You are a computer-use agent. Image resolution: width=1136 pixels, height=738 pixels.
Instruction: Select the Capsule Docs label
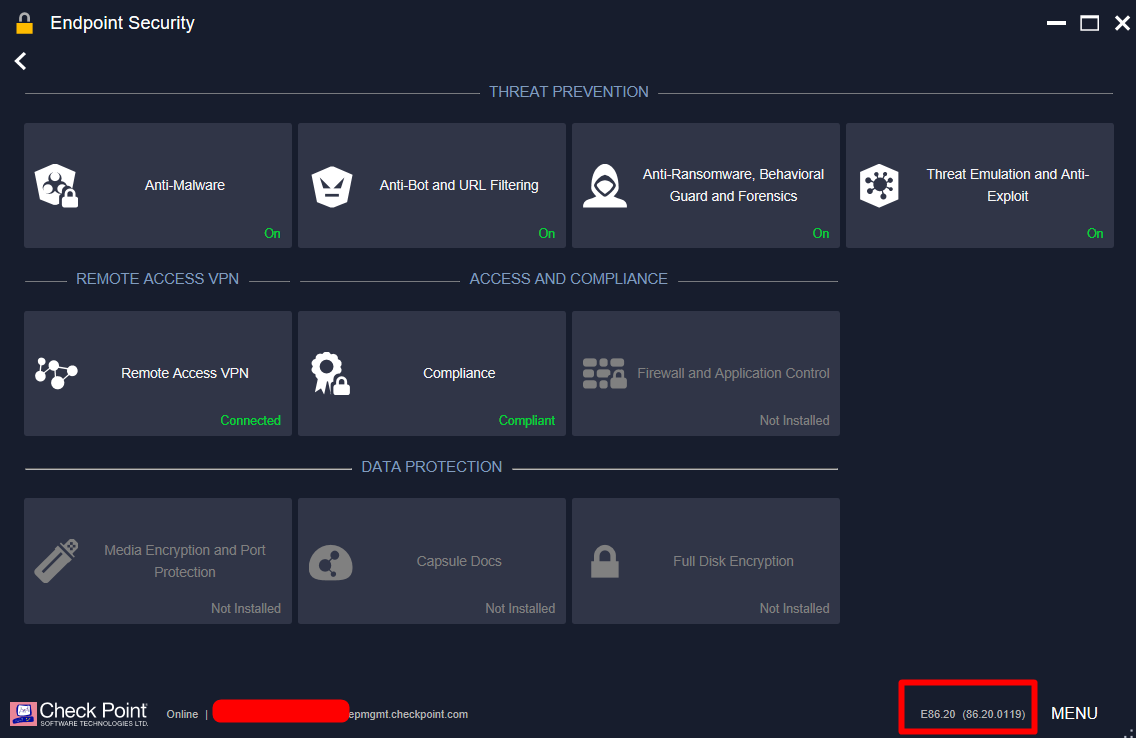point(459,561)
